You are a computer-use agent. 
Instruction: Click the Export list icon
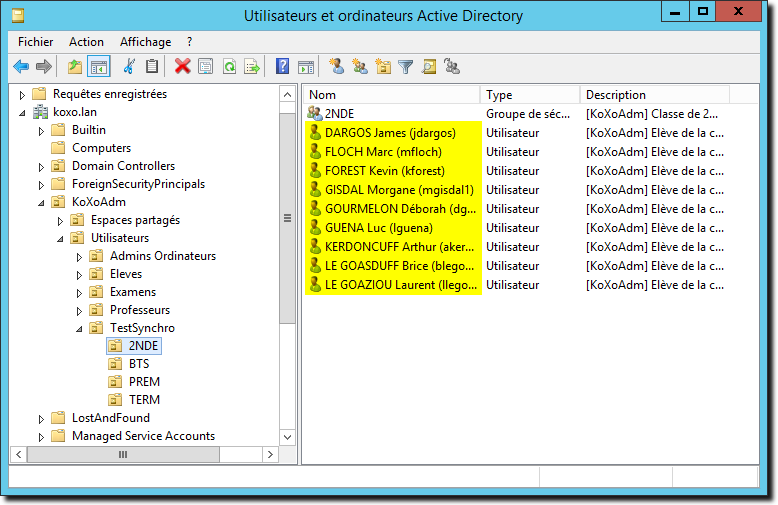(252, 66)
